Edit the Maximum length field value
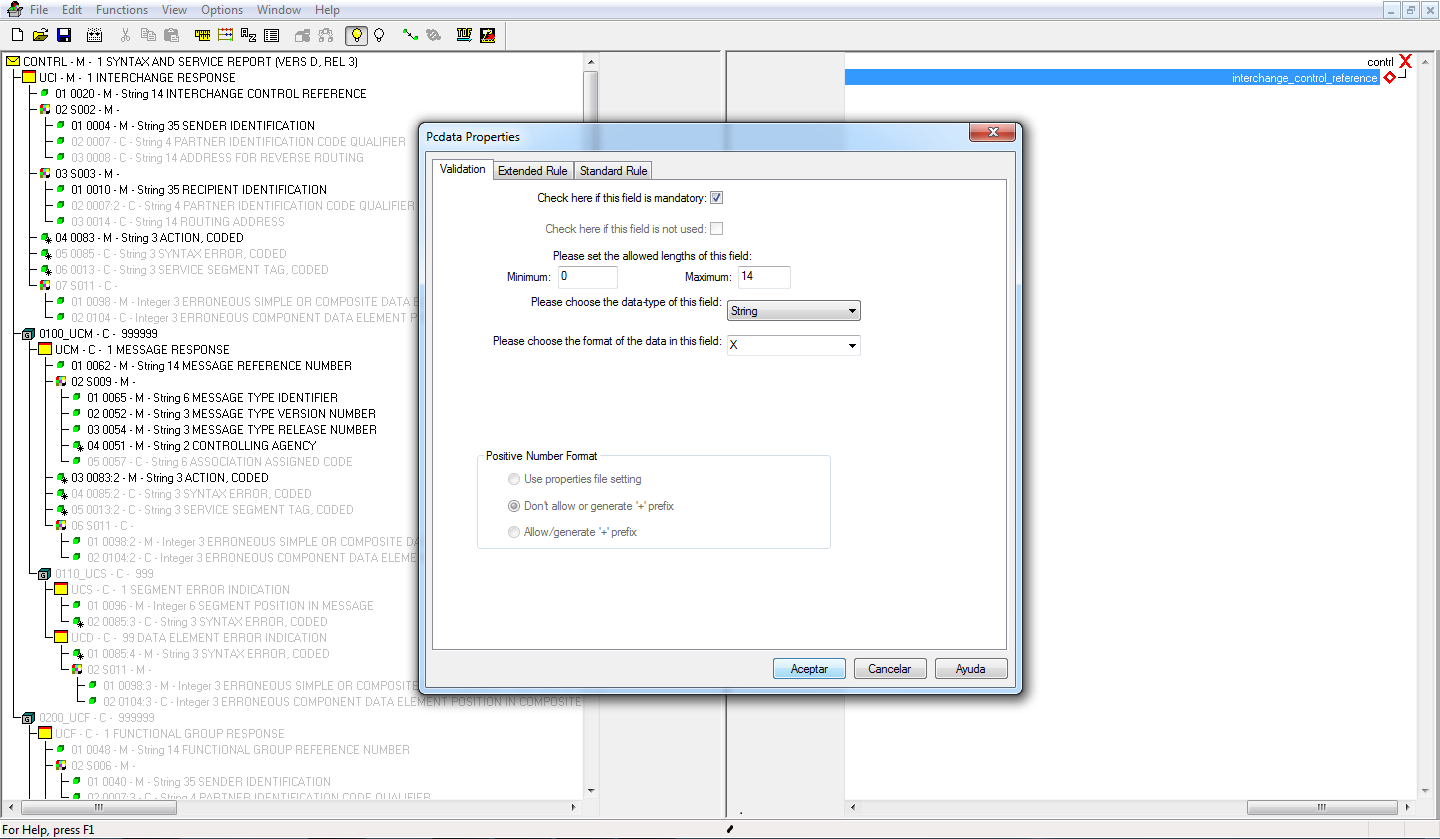Image resolution: width=1440 pixels, height=839 pixels. [763, 277]
